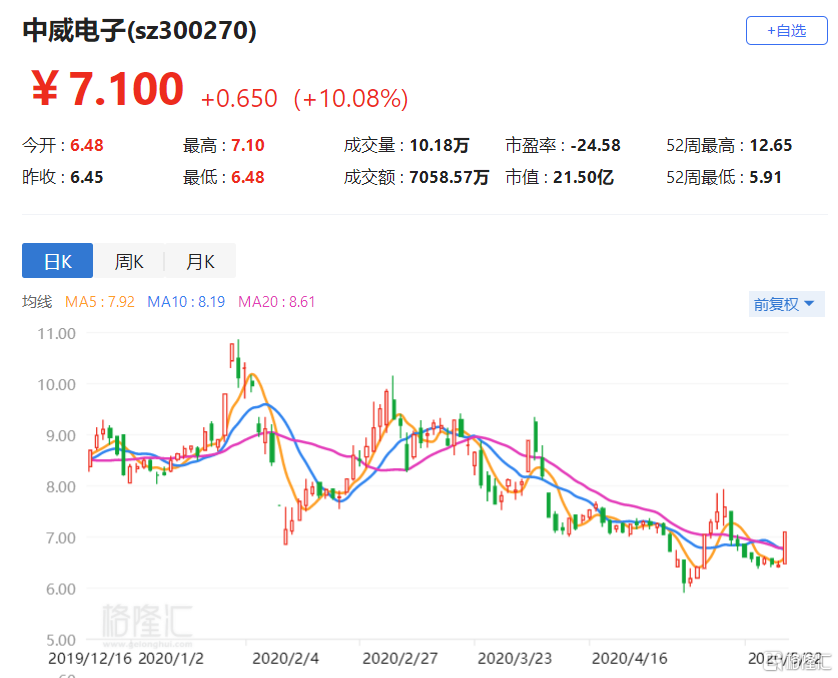Click the latest red candlestick at chart's right end
Image resolution: width=838 pixels, height=678 pixels.
[785, 548]
